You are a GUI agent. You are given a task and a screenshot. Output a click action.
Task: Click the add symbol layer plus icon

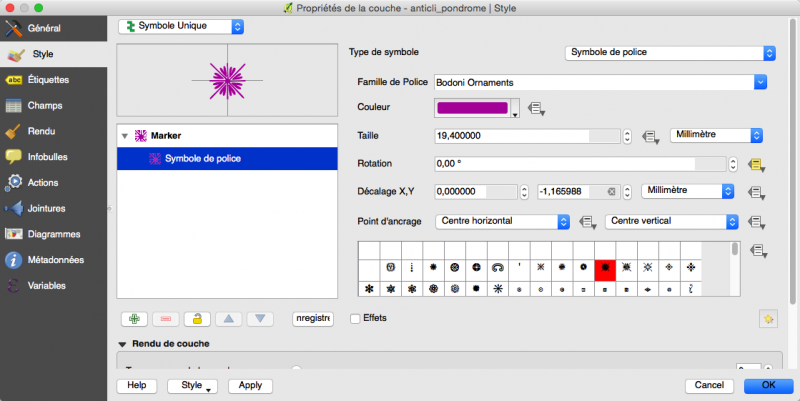134,319
